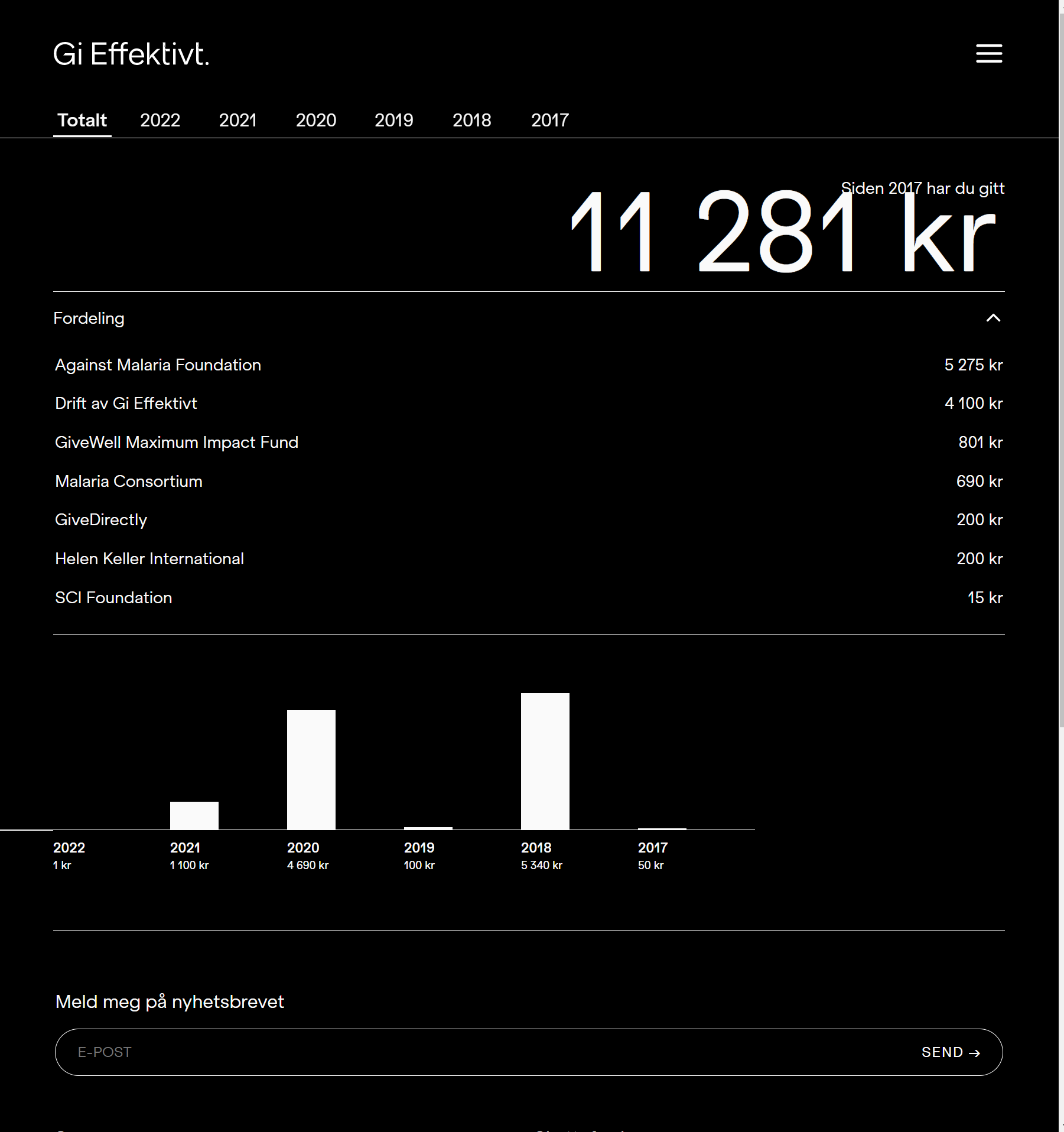Open the 2017 year view
The width and height of the screenshot is (1064, 1132).
pyautogui.click(x=549, y=120)
